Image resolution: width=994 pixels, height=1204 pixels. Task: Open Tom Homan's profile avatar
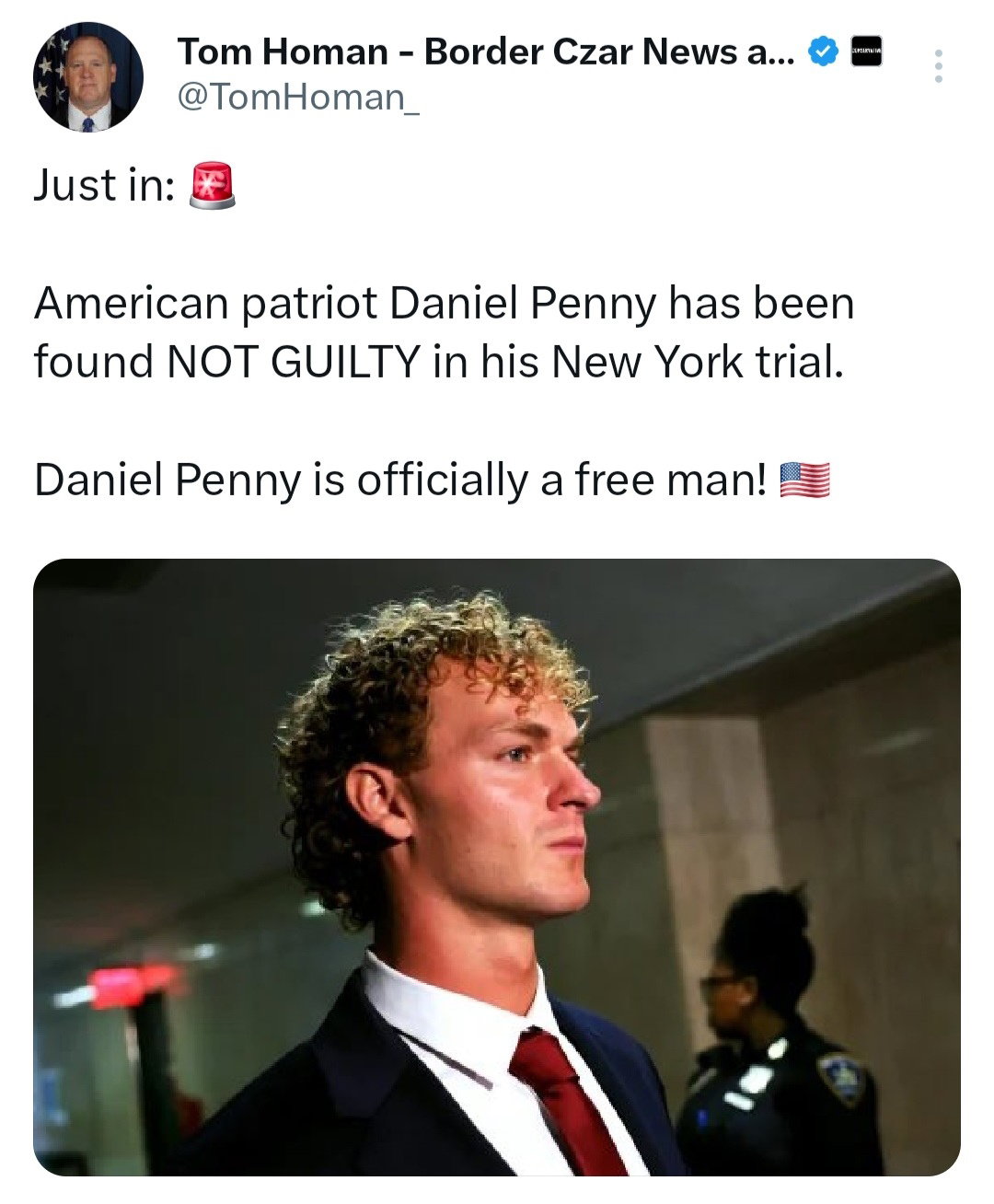point(88,77)
